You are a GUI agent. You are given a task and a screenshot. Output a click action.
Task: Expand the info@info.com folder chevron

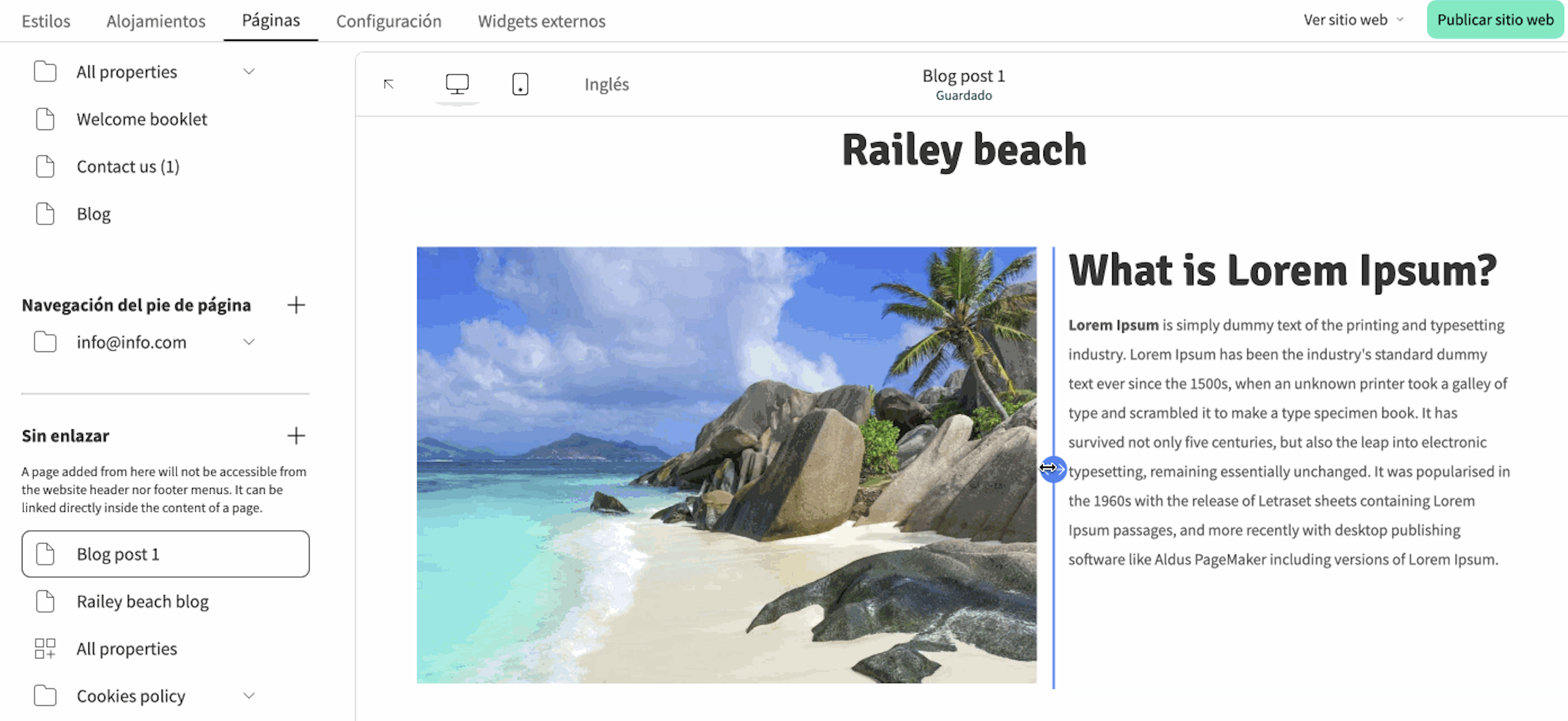click(x=249, y=342)
